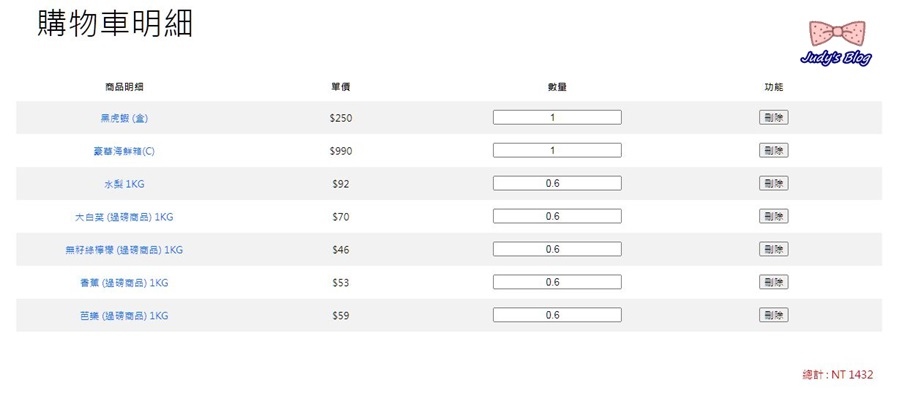Click quantity field for 香蕉 1KG
This screenshot has height=393, width=909.
pos(557,282)
